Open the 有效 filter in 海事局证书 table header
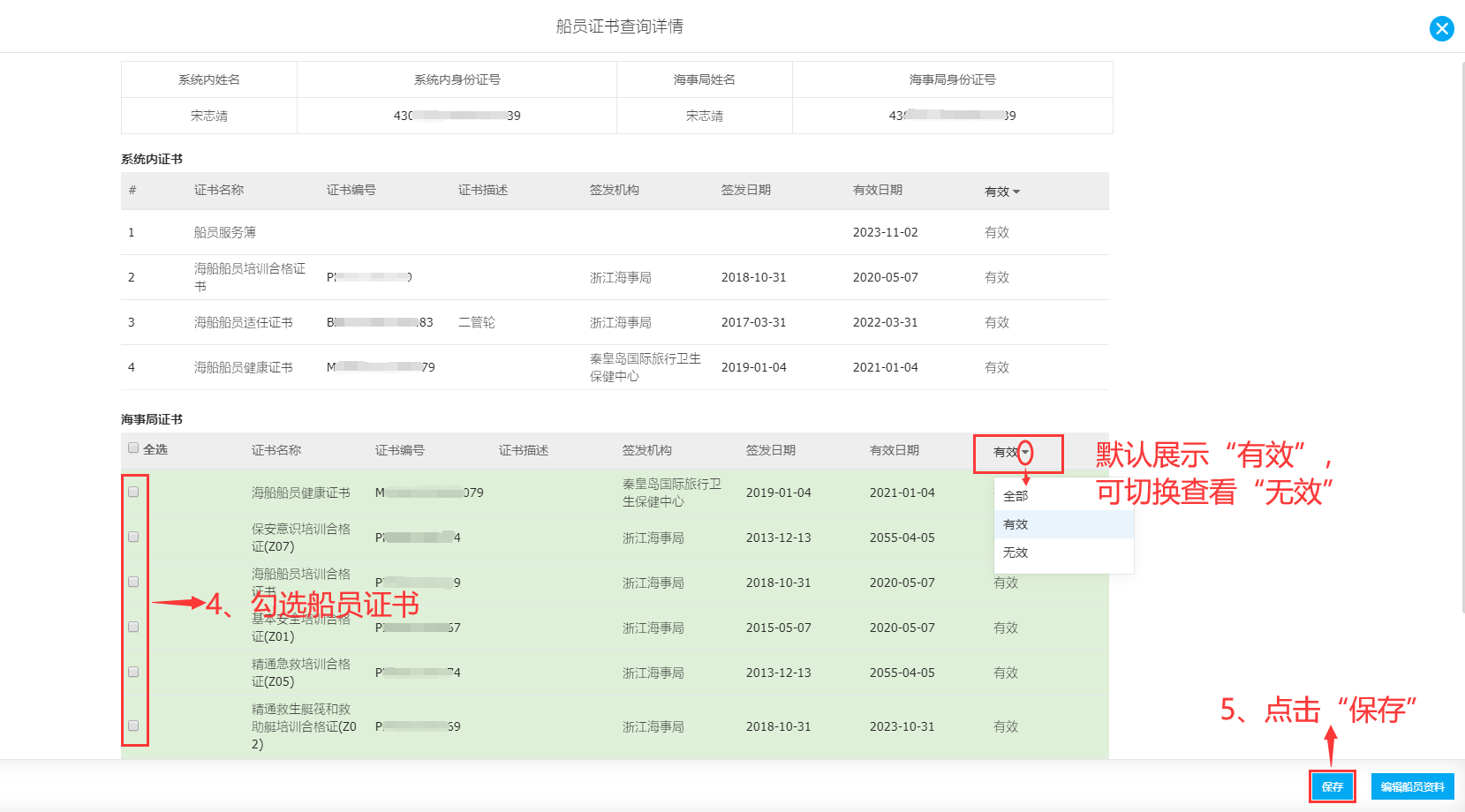This screenshot has width=1465, height=812. [x=1012, y=452]
